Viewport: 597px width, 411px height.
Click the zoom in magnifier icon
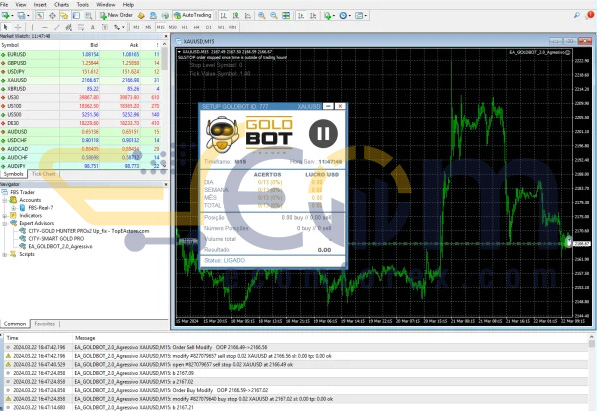262,16
